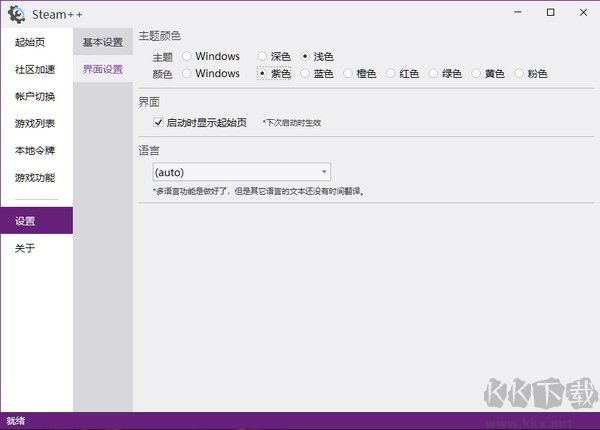Open 社区加速 in the sidebar
Viewport: 600px width, 430px height.
(35, 69)
